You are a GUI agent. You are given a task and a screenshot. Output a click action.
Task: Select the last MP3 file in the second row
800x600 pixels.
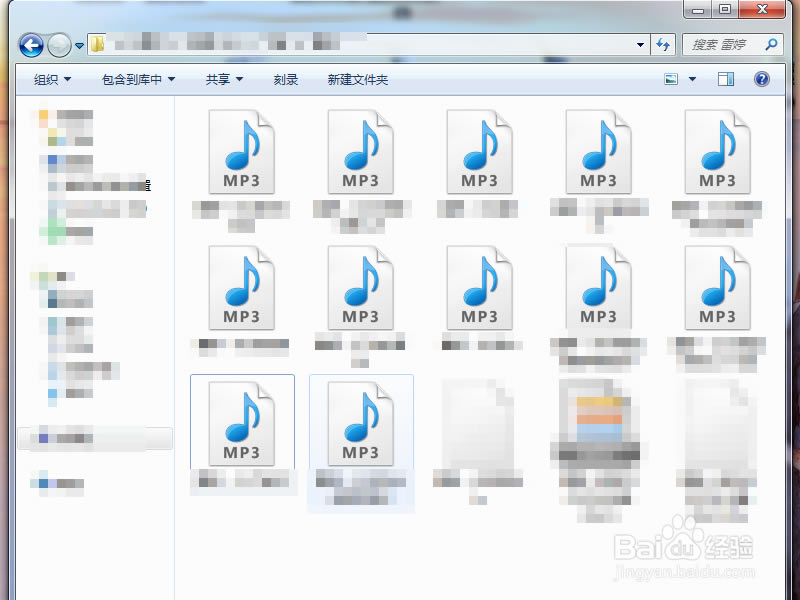click(717, 288)
